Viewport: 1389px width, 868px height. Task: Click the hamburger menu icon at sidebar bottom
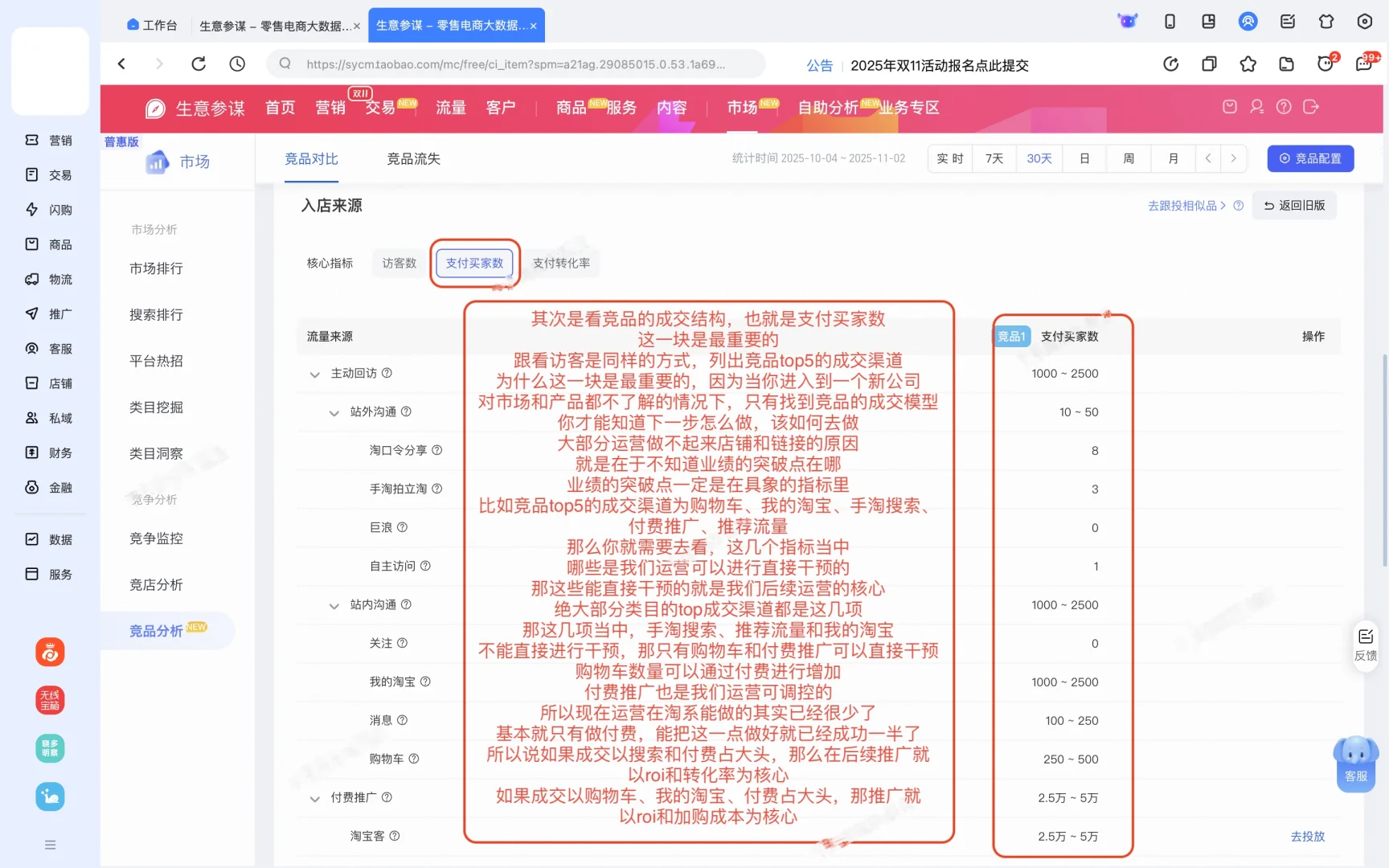[50, 845]
